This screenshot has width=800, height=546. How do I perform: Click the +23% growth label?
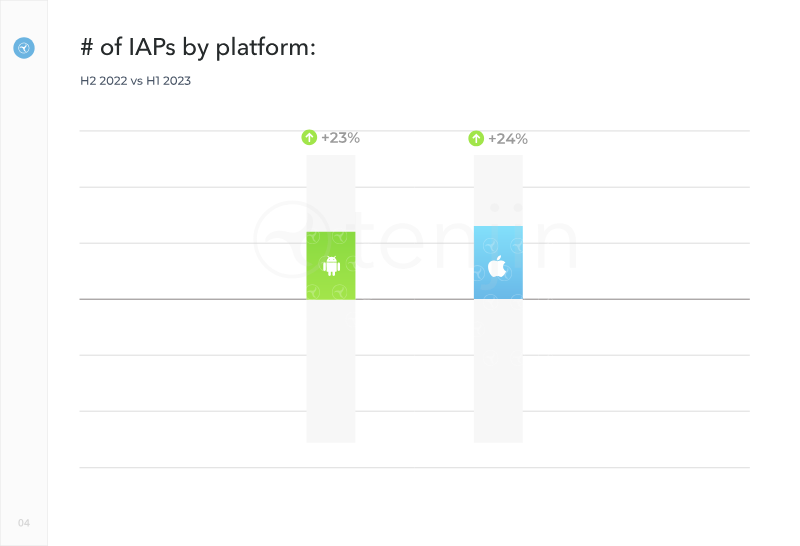(x=340, y=138)
